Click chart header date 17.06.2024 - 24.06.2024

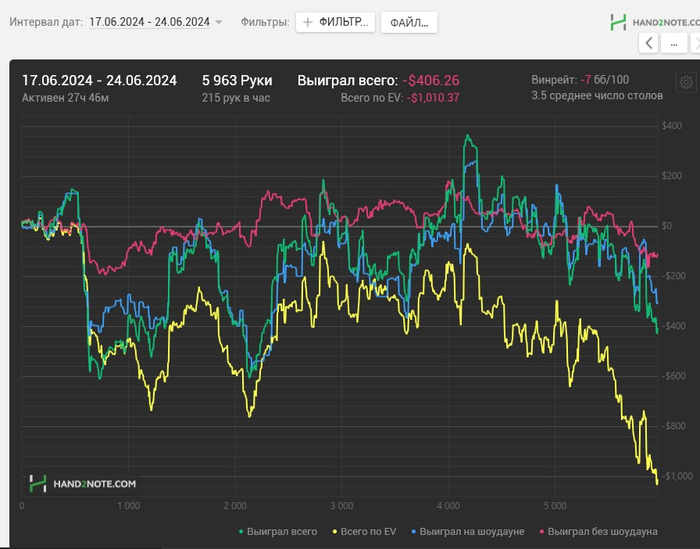[x=99, y=80]
